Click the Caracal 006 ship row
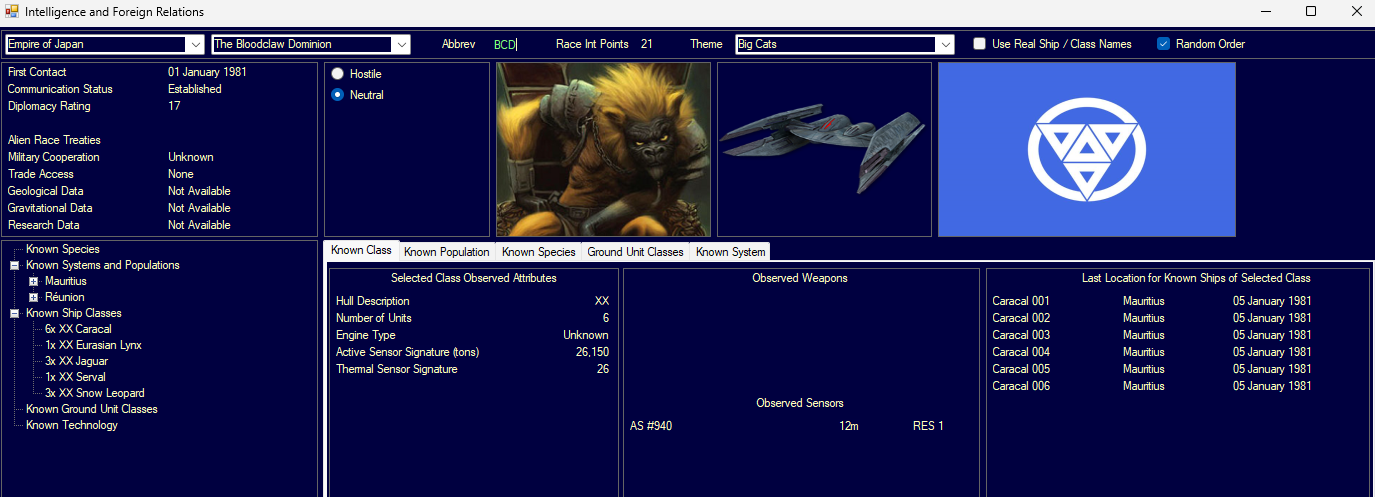 coord(1152,386)
